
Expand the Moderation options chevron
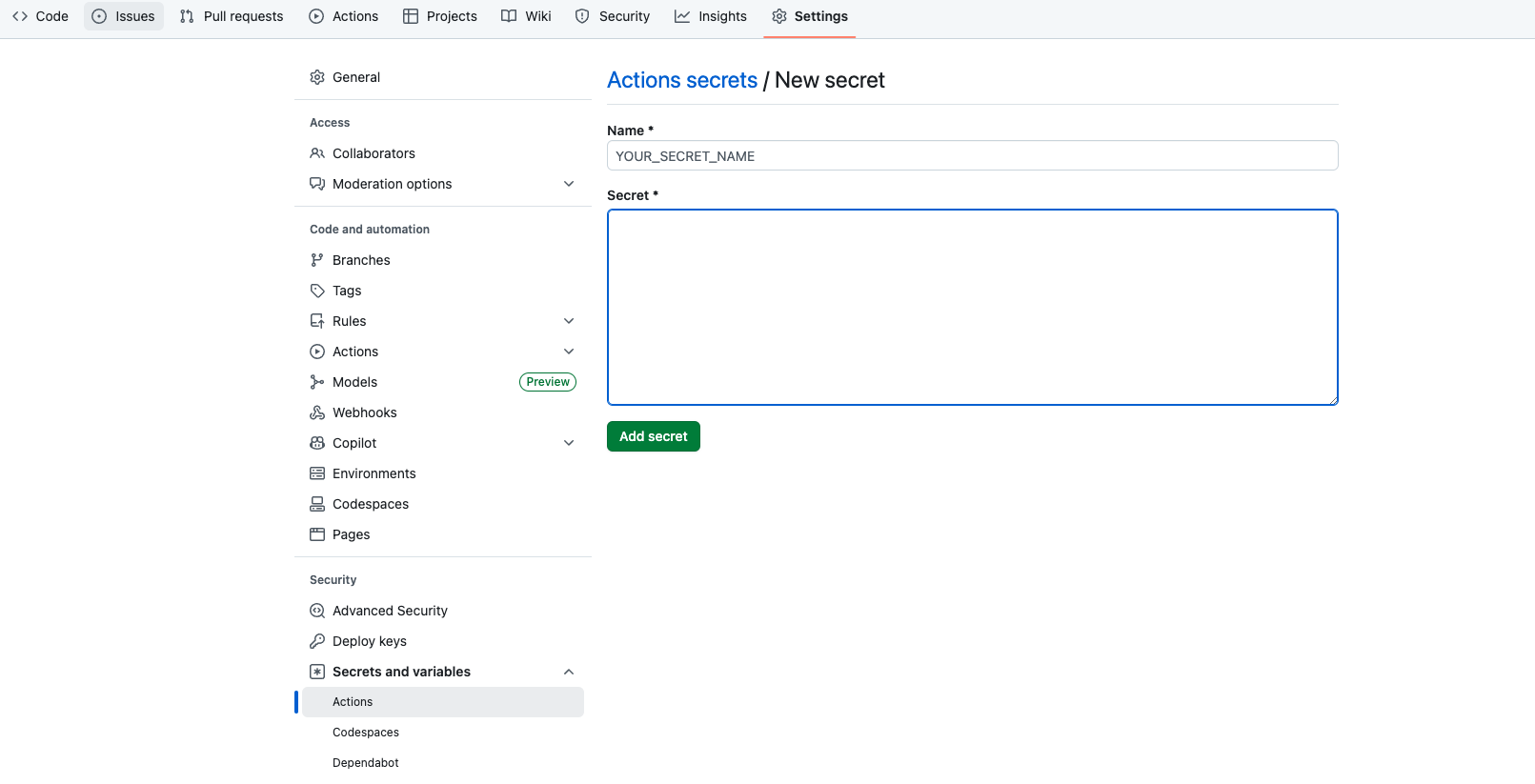(x=569, y=184)
